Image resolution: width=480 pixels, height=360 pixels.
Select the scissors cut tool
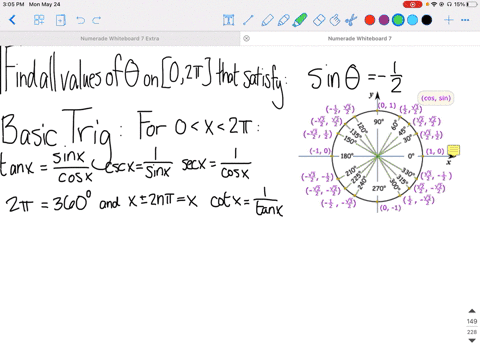tap(351, 20)
